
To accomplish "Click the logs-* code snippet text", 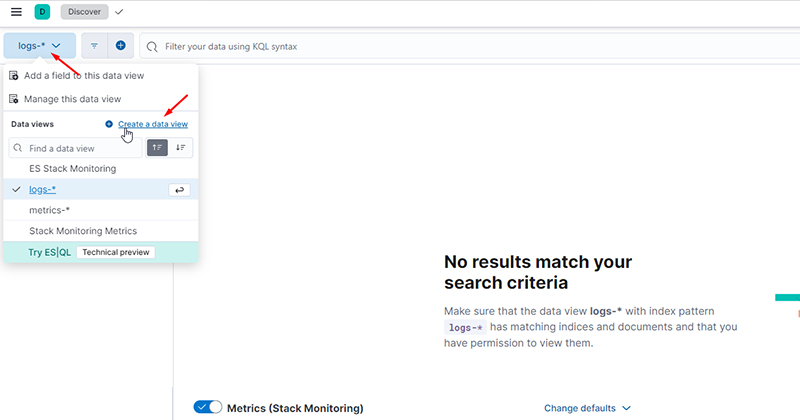I will coord(465,328).
